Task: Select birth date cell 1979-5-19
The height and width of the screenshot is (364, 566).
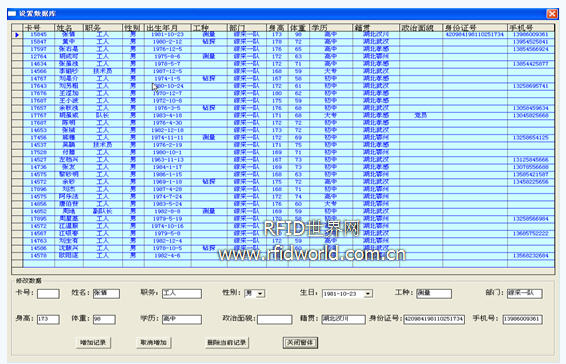Action: pos(167,219)
